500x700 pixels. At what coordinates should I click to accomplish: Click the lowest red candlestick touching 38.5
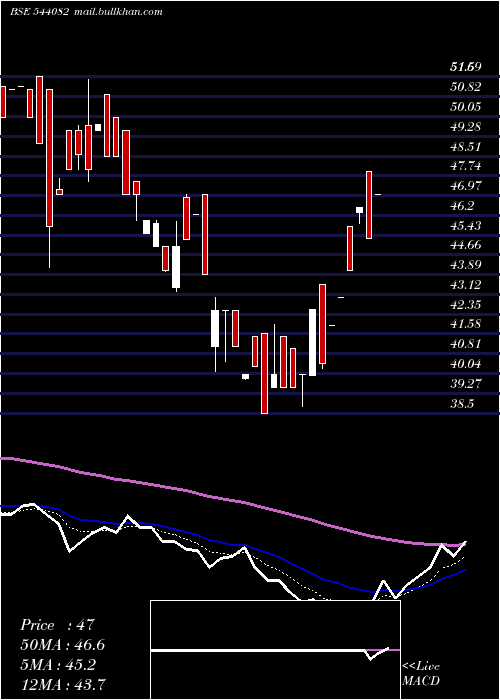[264, 373]
